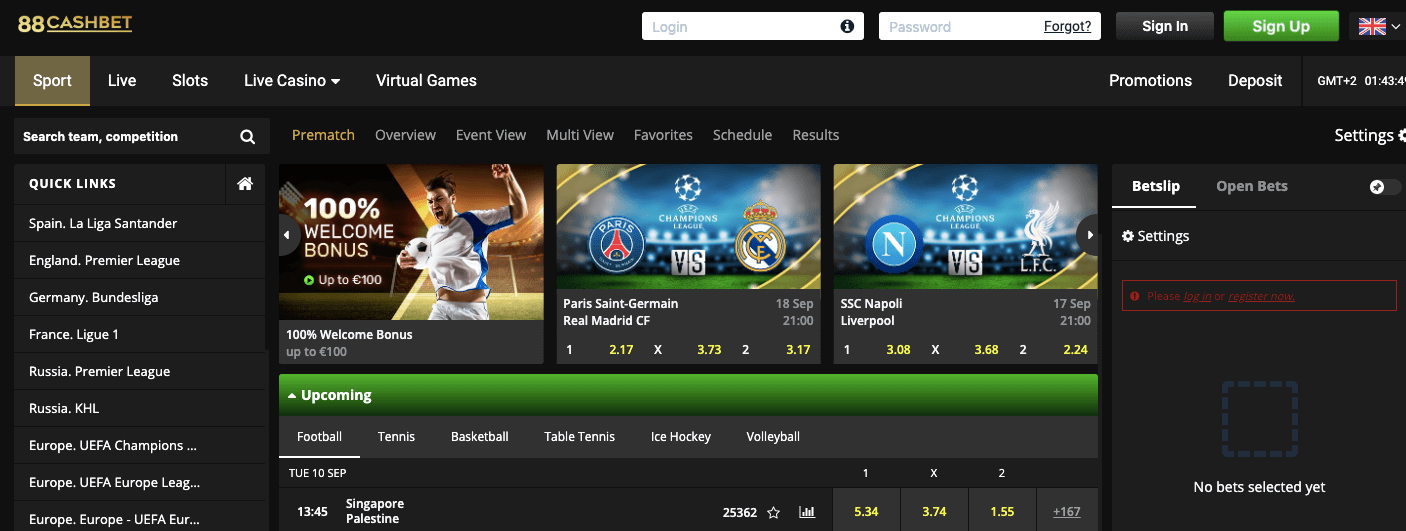Select the Ice Hockey tab
Image resolution: width=1406 pixels, height=531 pixels.
pyautogui.click(x=681, y=437)
